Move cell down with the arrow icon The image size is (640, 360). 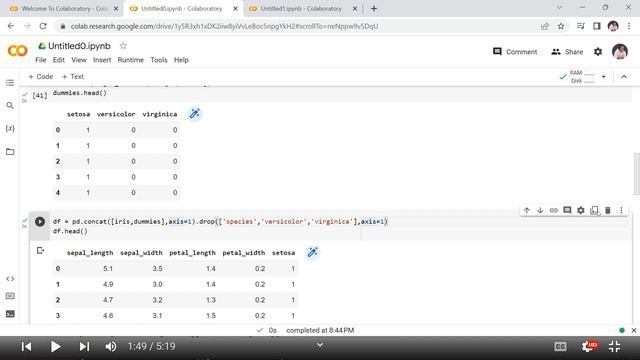(x=540, y=211)
